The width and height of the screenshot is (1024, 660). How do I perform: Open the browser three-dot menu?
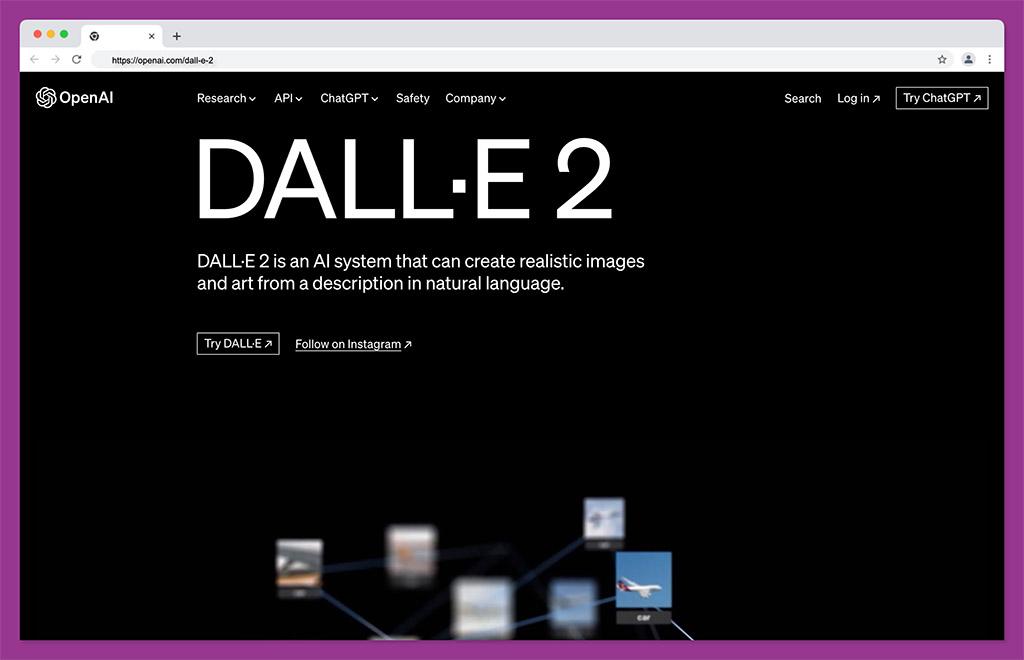click(x=990, y=59)
